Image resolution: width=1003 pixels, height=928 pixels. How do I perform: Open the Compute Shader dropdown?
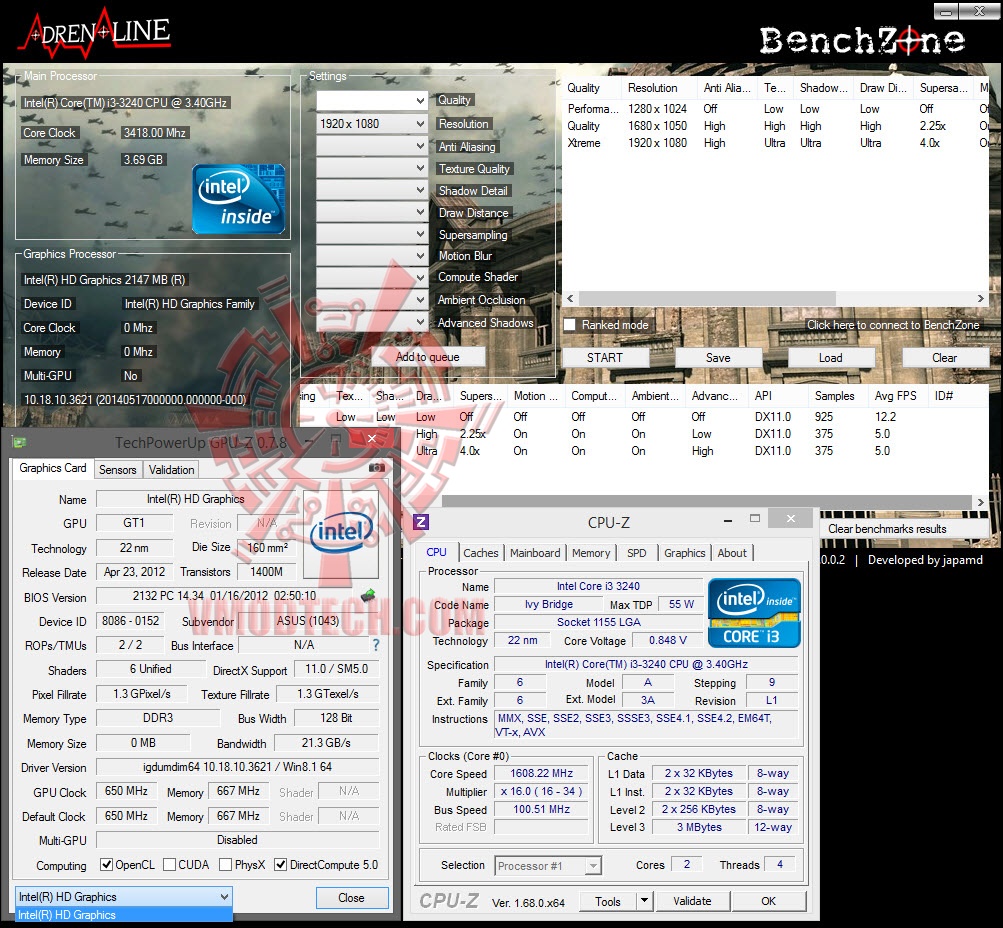[372, 278]
